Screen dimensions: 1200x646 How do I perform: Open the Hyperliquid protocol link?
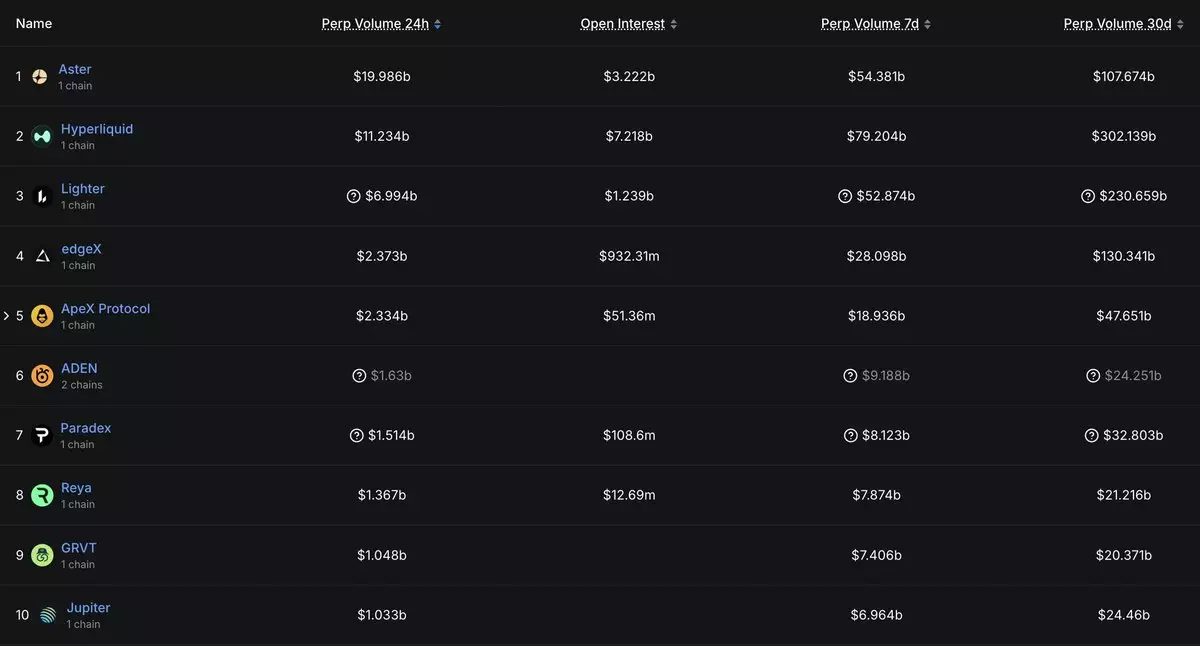point(97,129)
